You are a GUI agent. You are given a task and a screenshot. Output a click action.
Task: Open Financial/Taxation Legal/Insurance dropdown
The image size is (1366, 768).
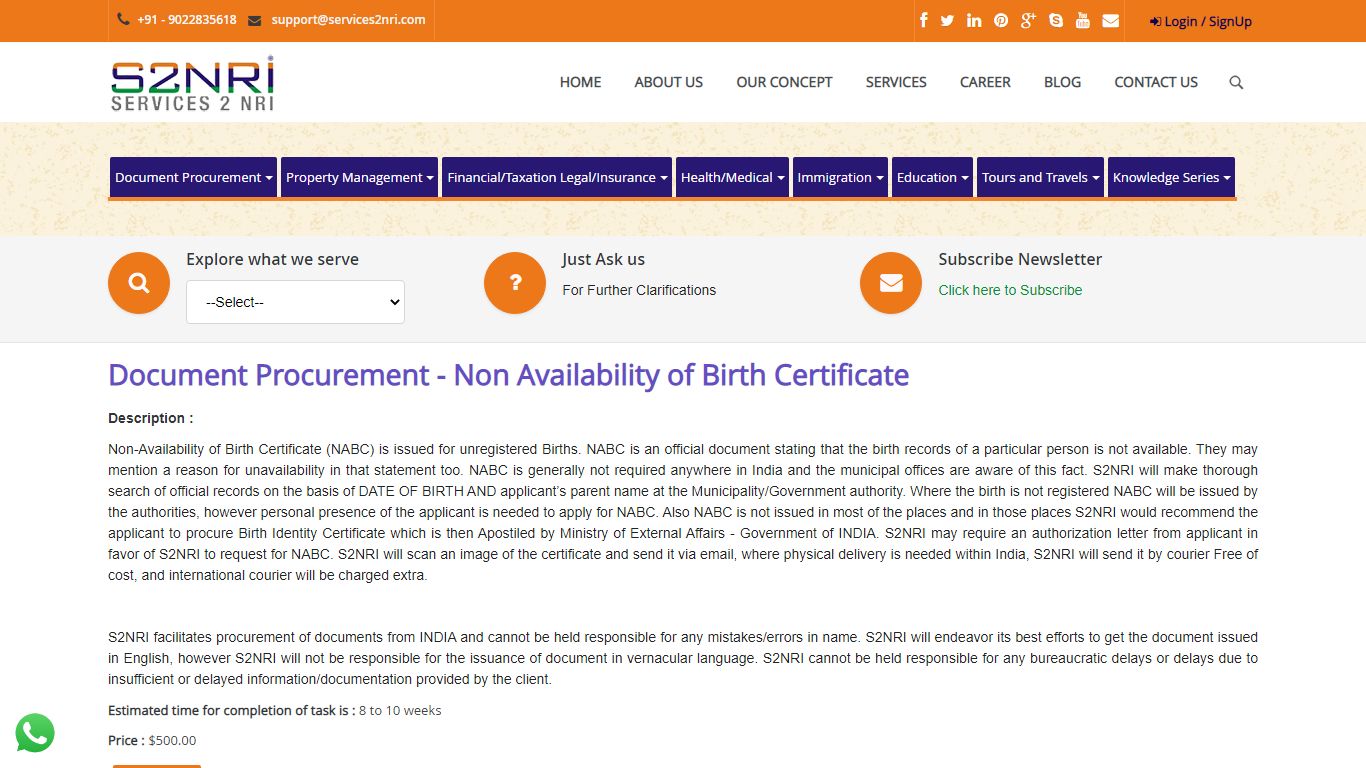(x=557, y=177)
